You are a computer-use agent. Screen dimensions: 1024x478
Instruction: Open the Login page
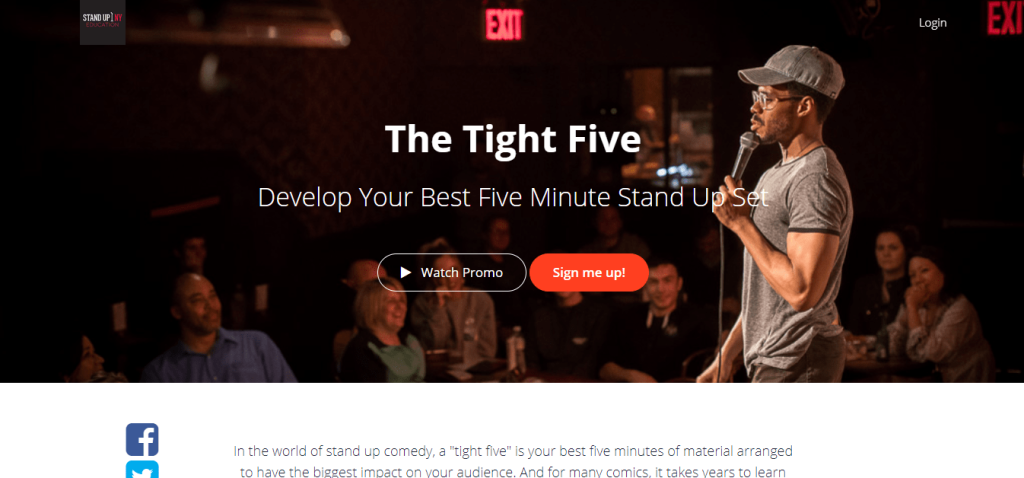click(x=933, y=23)
